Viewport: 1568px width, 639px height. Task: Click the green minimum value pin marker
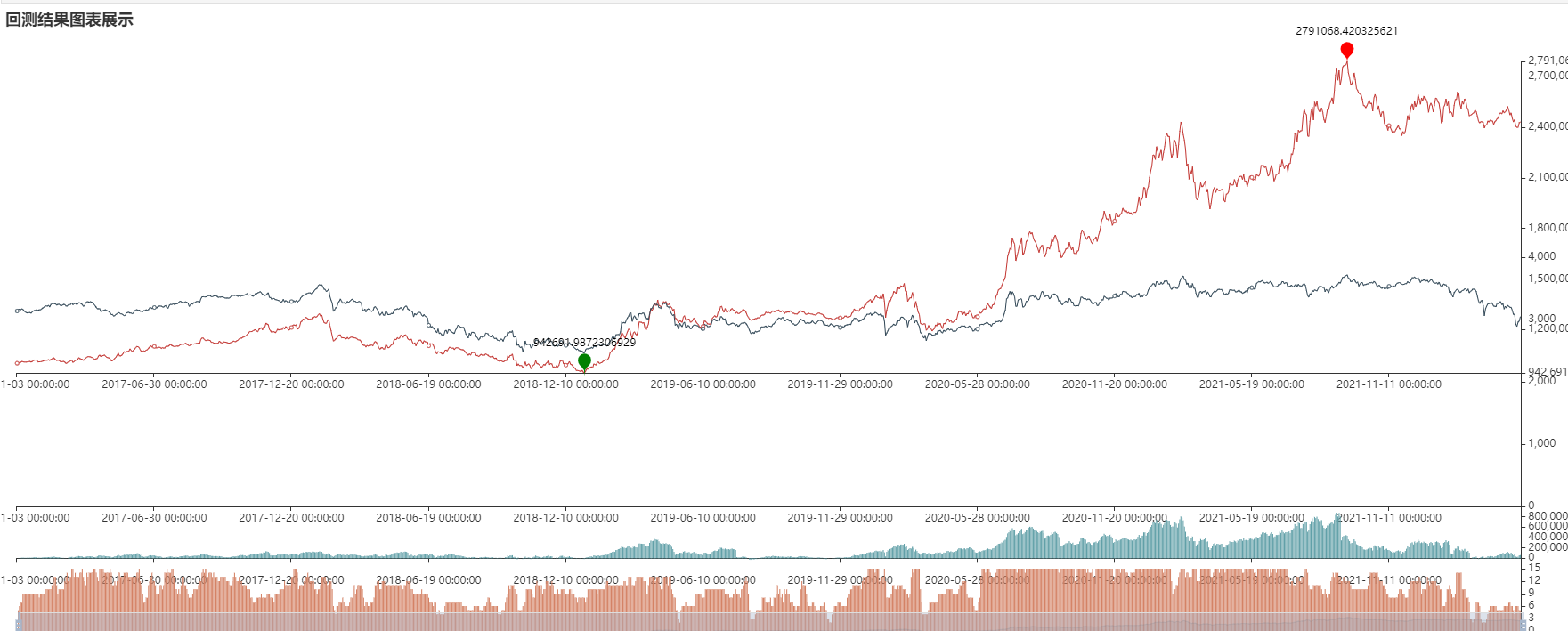(584, 361)
